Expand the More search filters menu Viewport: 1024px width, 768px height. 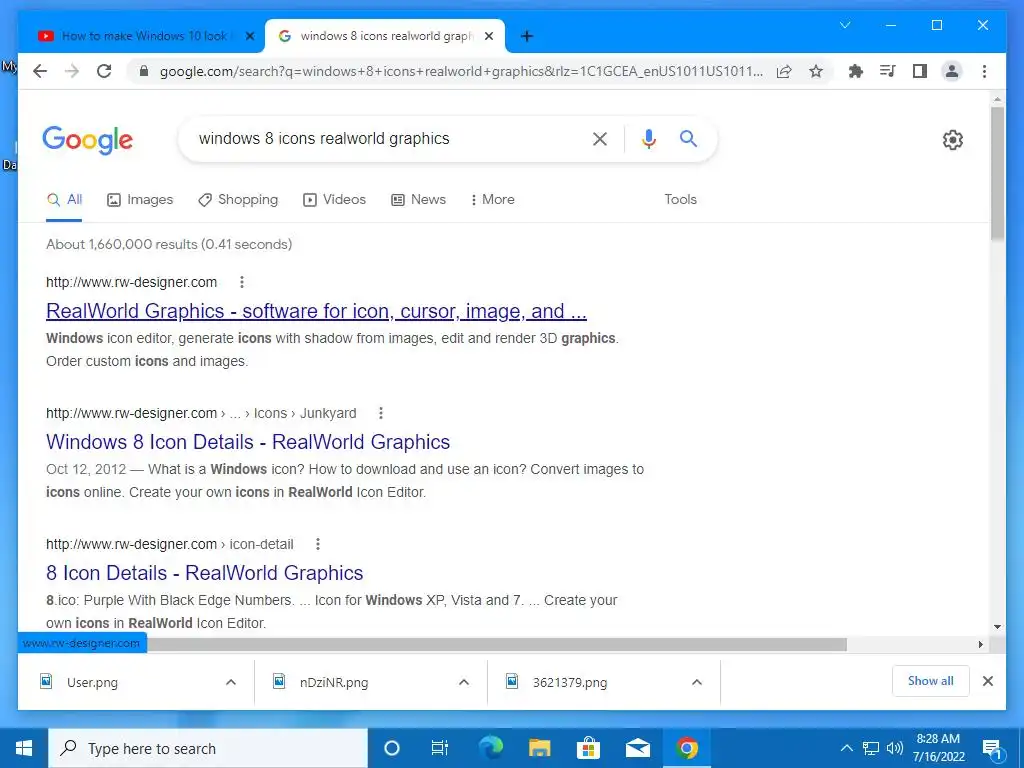pyautogui.click(x=492, y=200)
